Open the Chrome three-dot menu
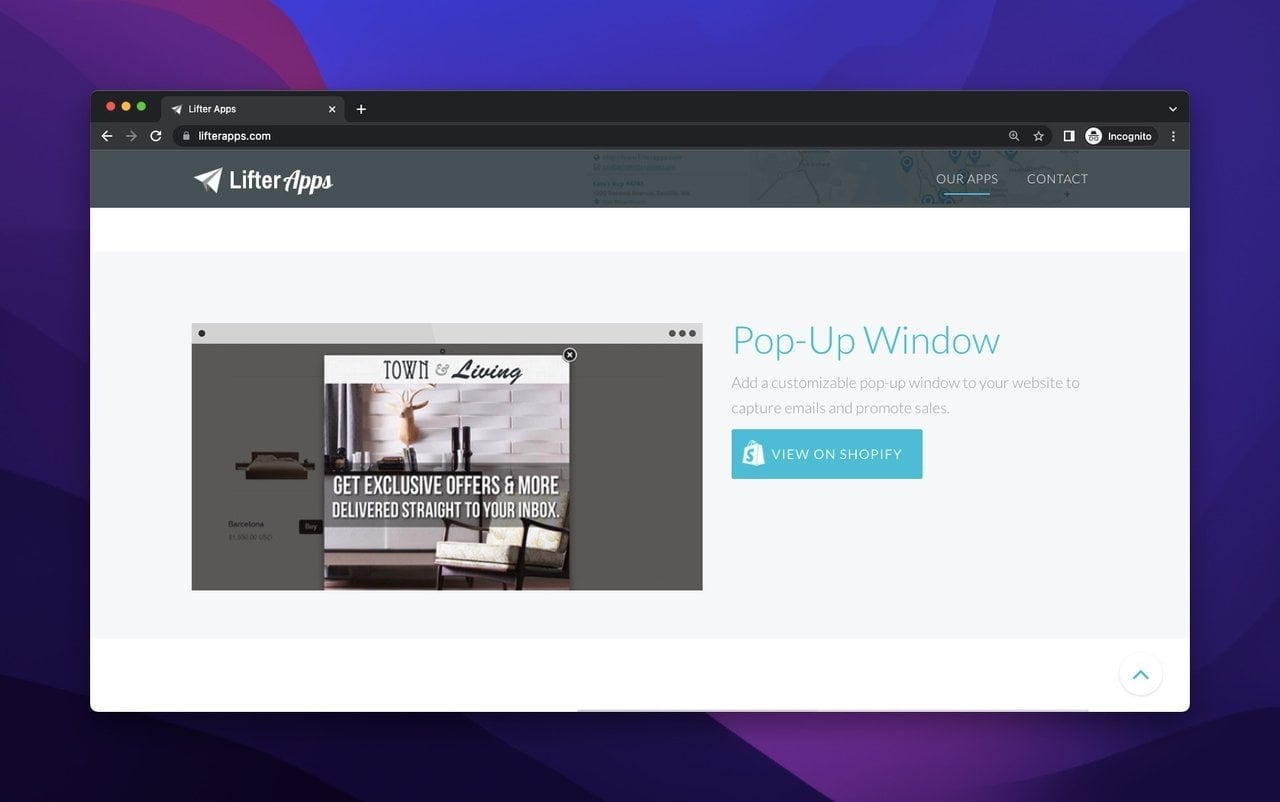The width and height of the screenshot is (1280, 802). pyautogui.click(x=1173, y=136)
